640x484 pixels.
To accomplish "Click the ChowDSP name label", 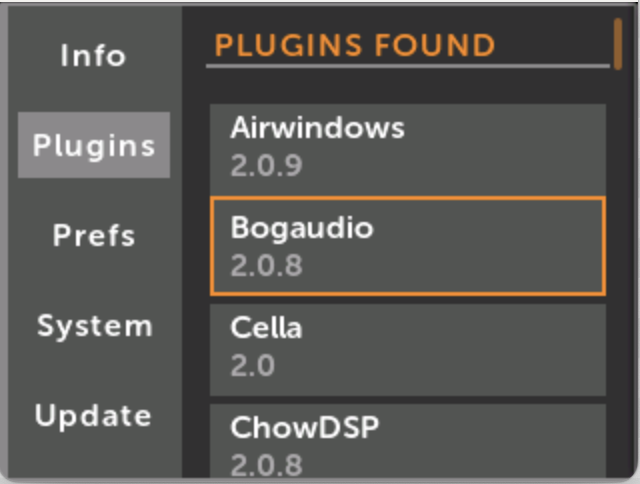I will (304, 428).
